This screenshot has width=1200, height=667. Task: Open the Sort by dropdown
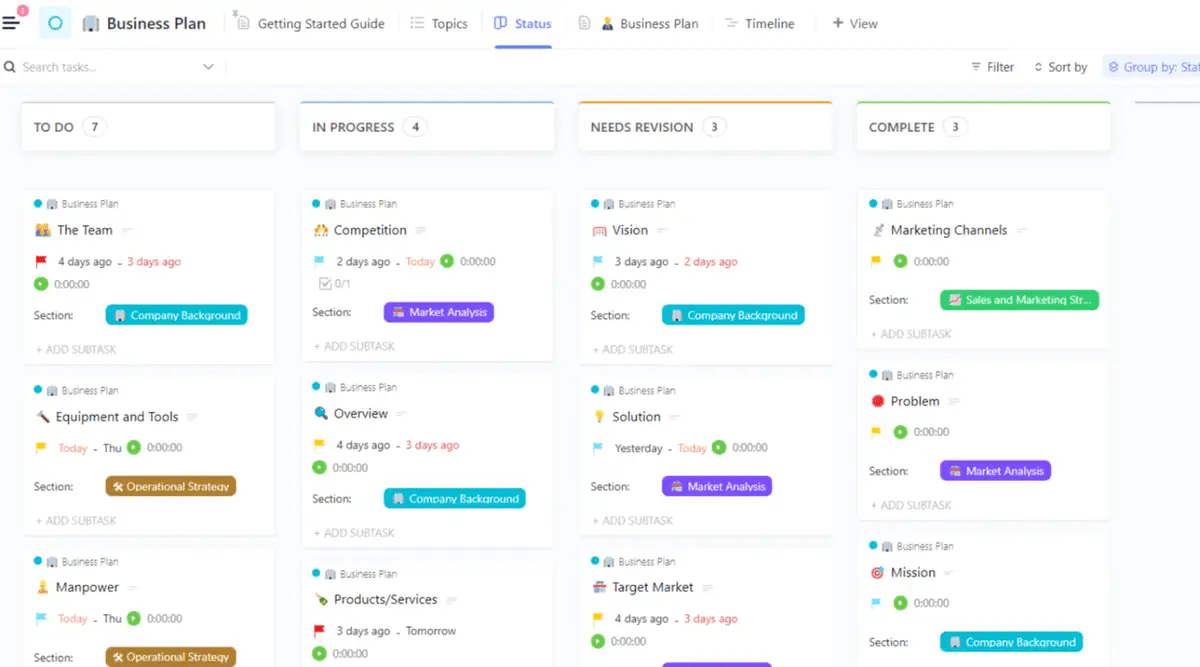[1061, 67]
